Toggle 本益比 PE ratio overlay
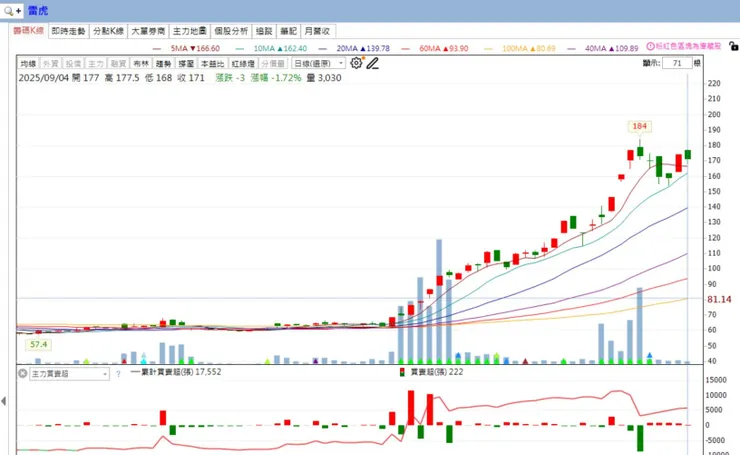The width and height of the screenshot is (740, 455). 212,63
